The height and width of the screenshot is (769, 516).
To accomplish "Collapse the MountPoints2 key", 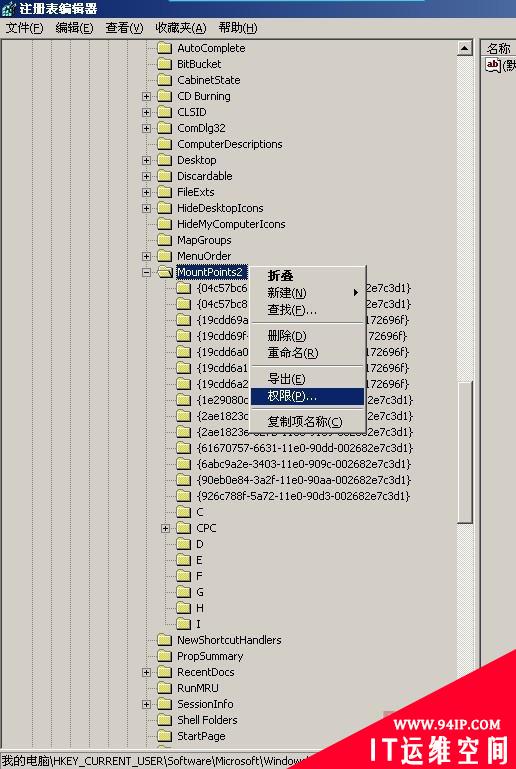I will click(146, 272).
